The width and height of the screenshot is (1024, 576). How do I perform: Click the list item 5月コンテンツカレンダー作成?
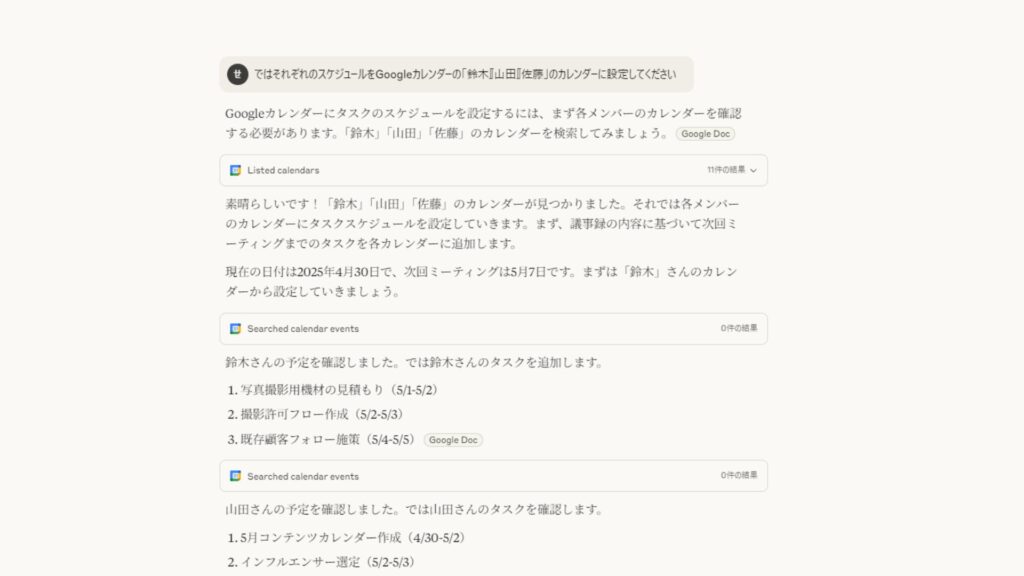pos(346,537)
